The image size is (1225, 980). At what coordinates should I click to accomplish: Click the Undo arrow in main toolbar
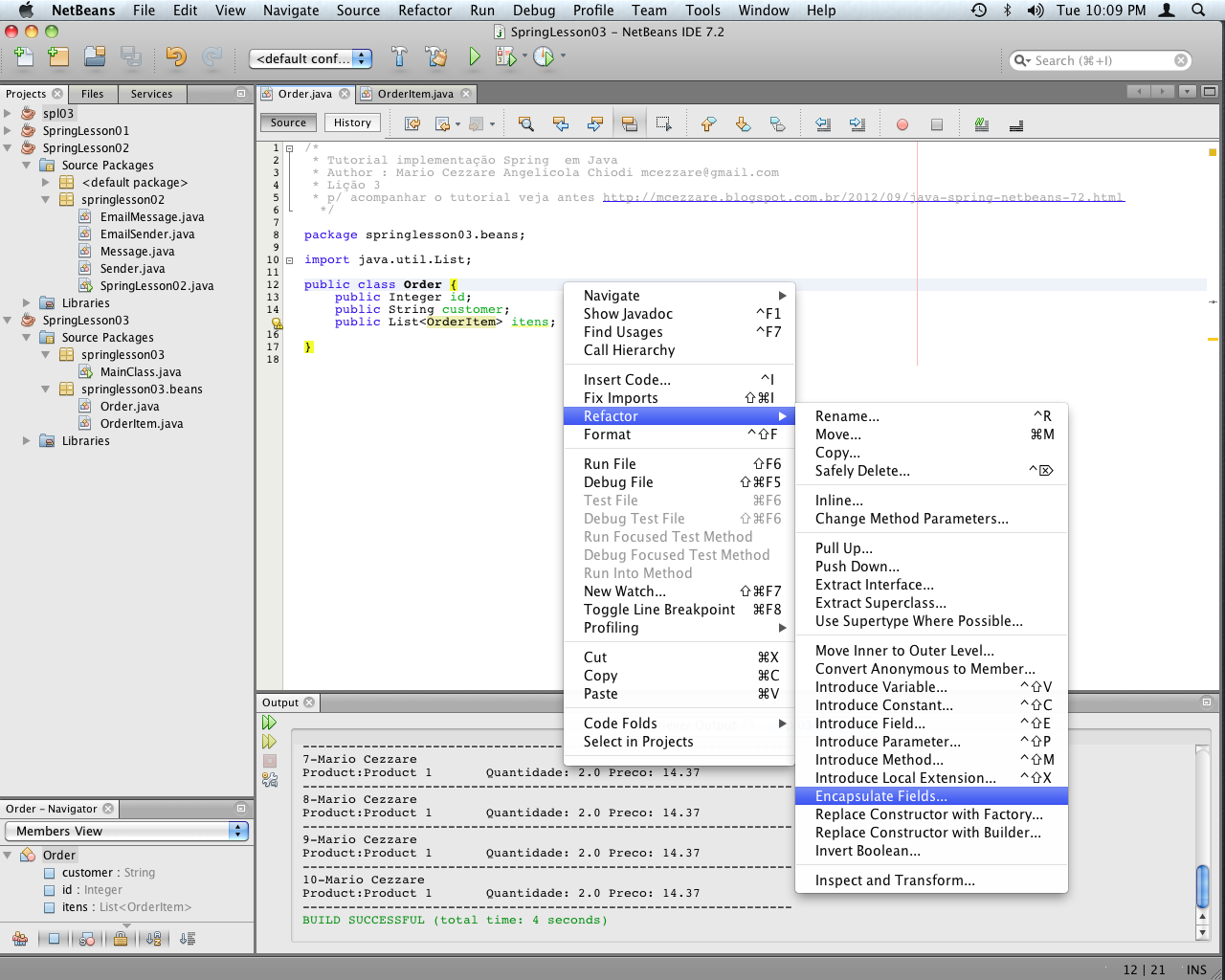point(175,57)
